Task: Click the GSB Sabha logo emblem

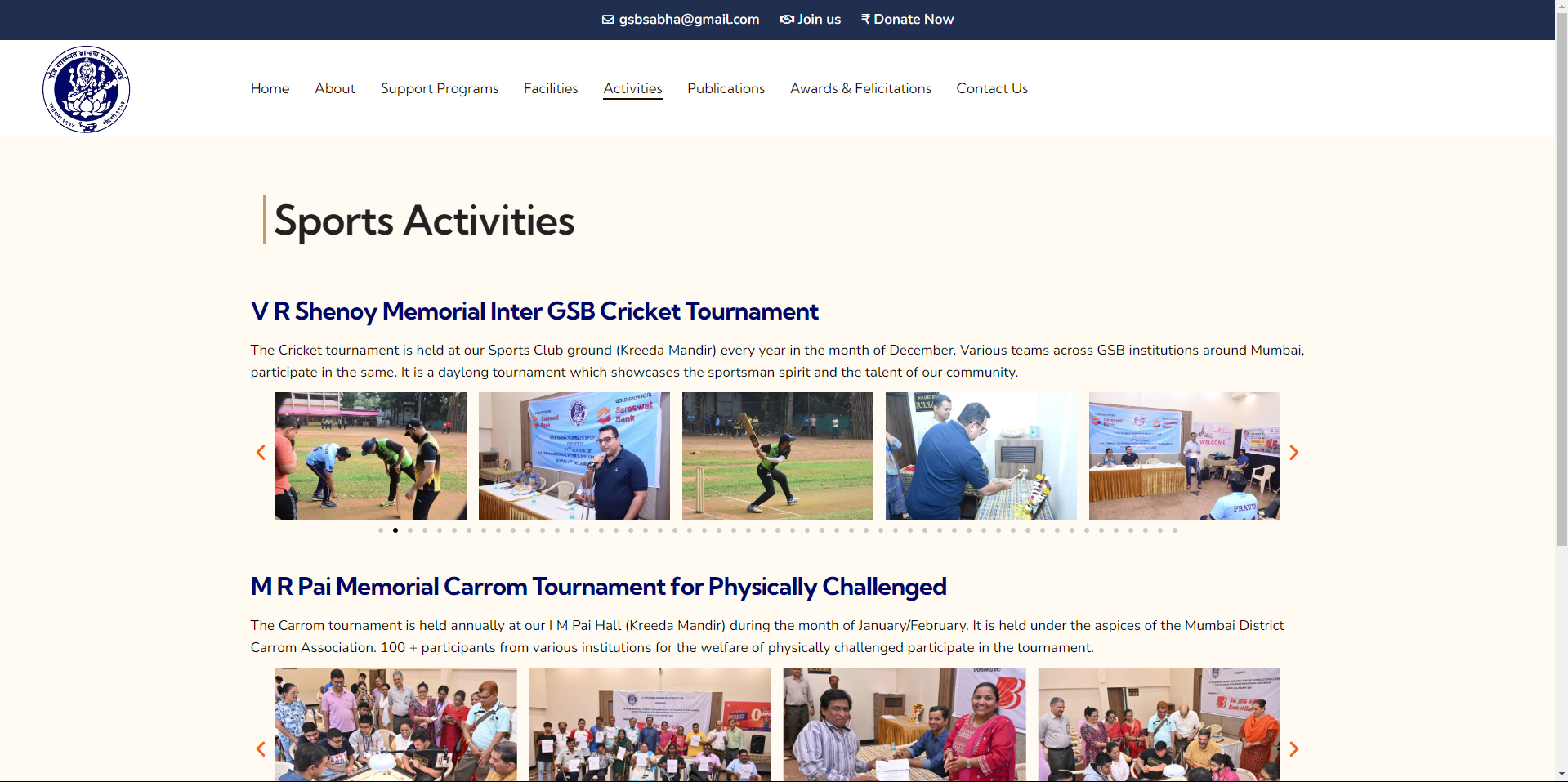Action: coord(86,89)
